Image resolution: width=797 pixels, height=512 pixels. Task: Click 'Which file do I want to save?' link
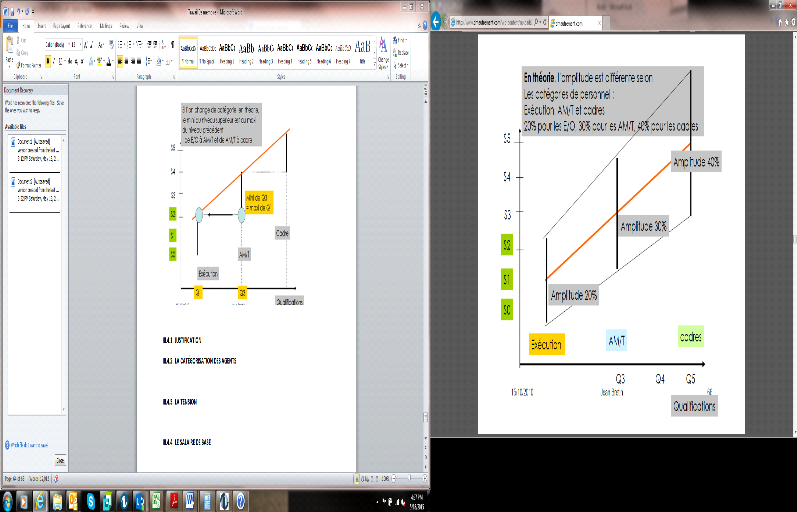(x=27, y=445)
